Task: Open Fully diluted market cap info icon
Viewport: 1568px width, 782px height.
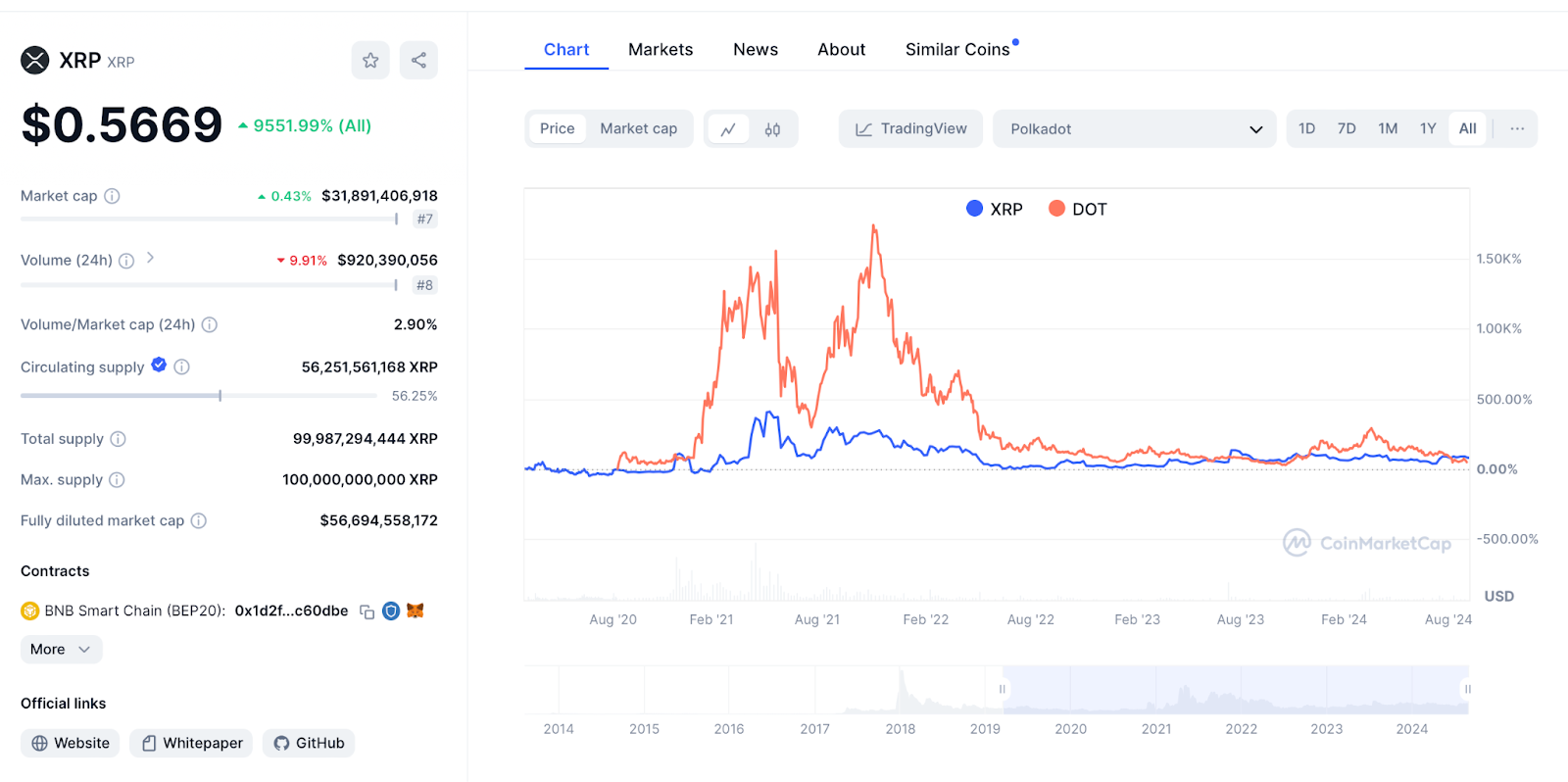Action: (x=199, y=521)
